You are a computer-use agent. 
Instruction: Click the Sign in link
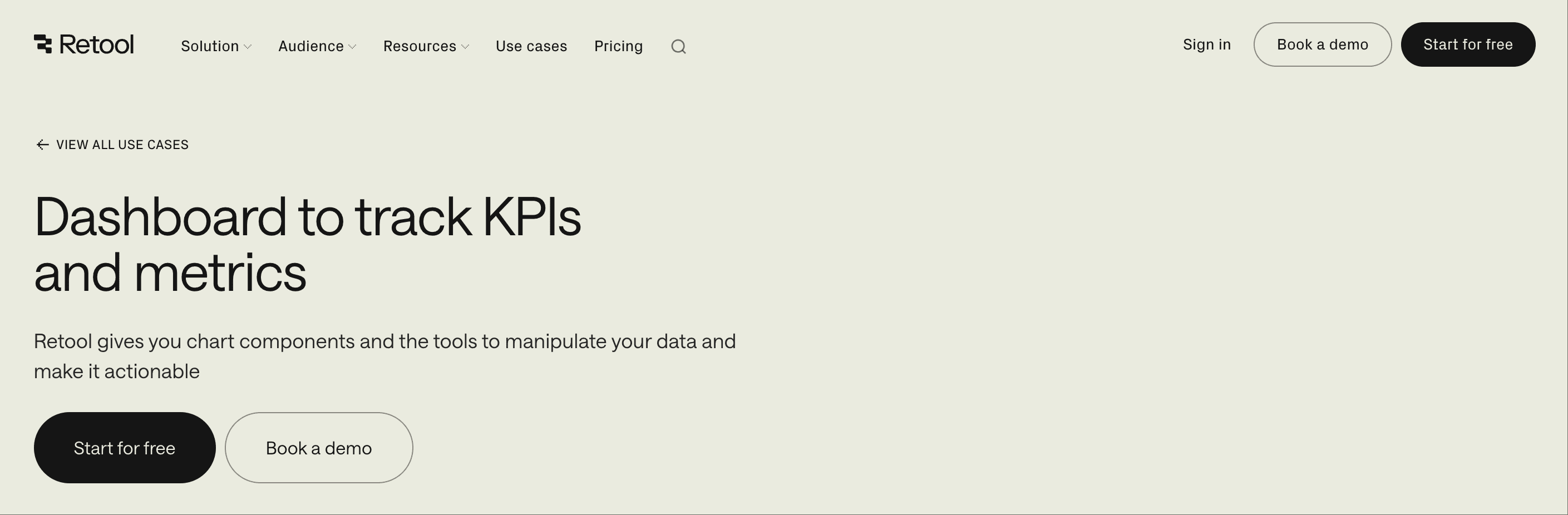point(1206,44)
